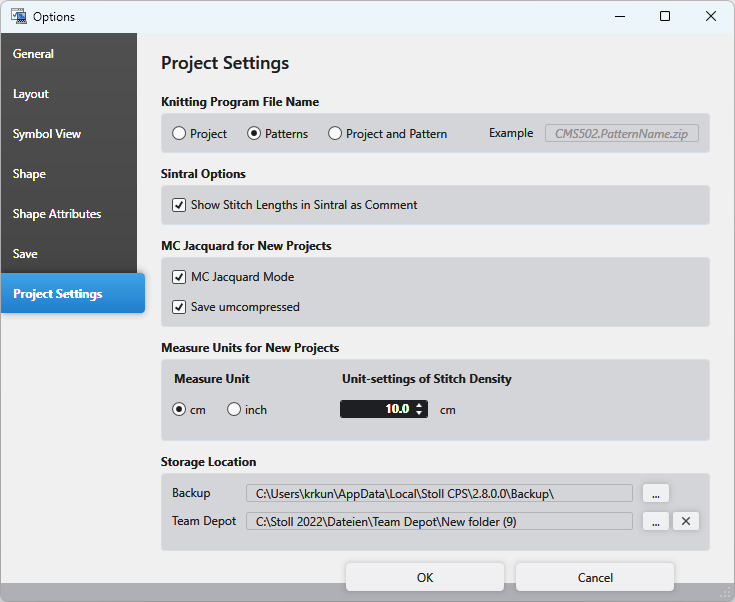
Task: Decrease stitch density unit value
Action: tap(420, 413)
